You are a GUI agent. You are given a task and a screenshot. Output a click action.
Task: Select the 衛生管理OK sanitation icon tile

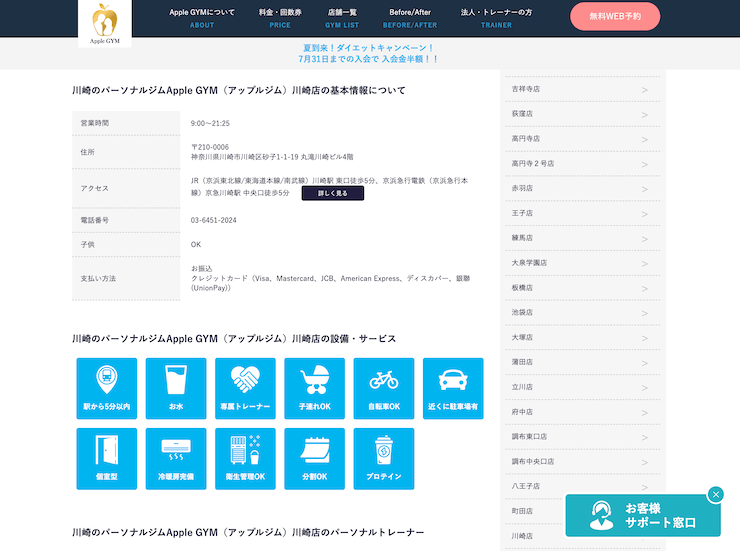(x=245, y=459)
